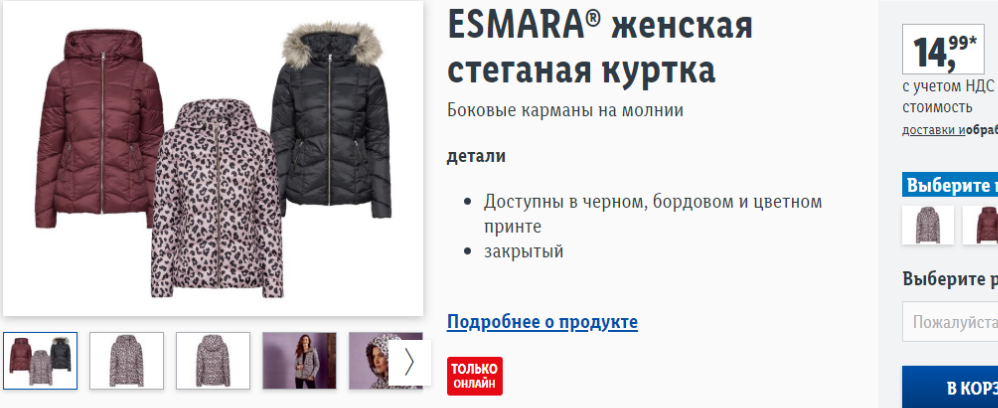Open the size selection dropdown
The image size is (998, 408).
[950, 321]
